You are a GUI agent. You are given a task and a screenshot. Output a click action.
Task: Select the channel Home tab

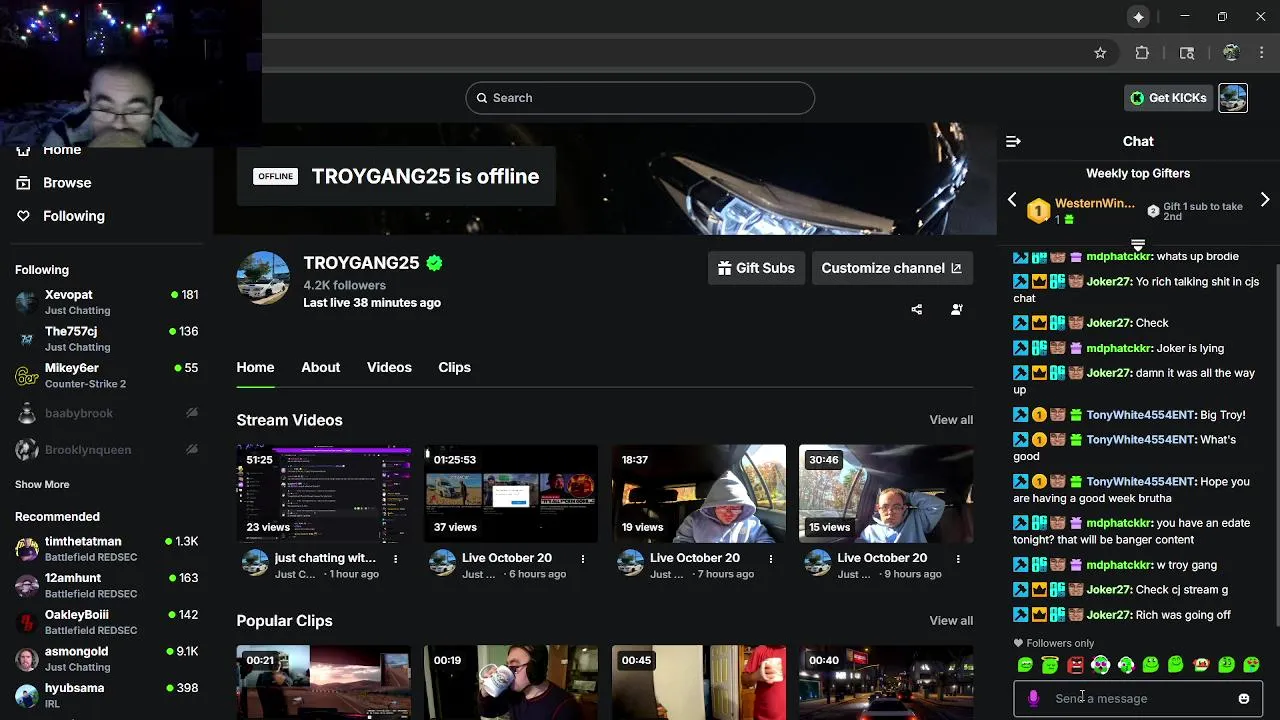[255, 367]
